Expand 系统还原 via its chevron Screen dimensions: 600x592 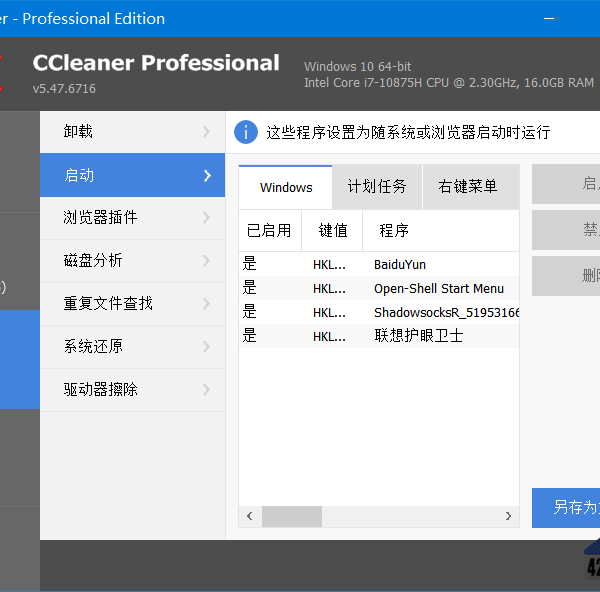click(207, 347)
